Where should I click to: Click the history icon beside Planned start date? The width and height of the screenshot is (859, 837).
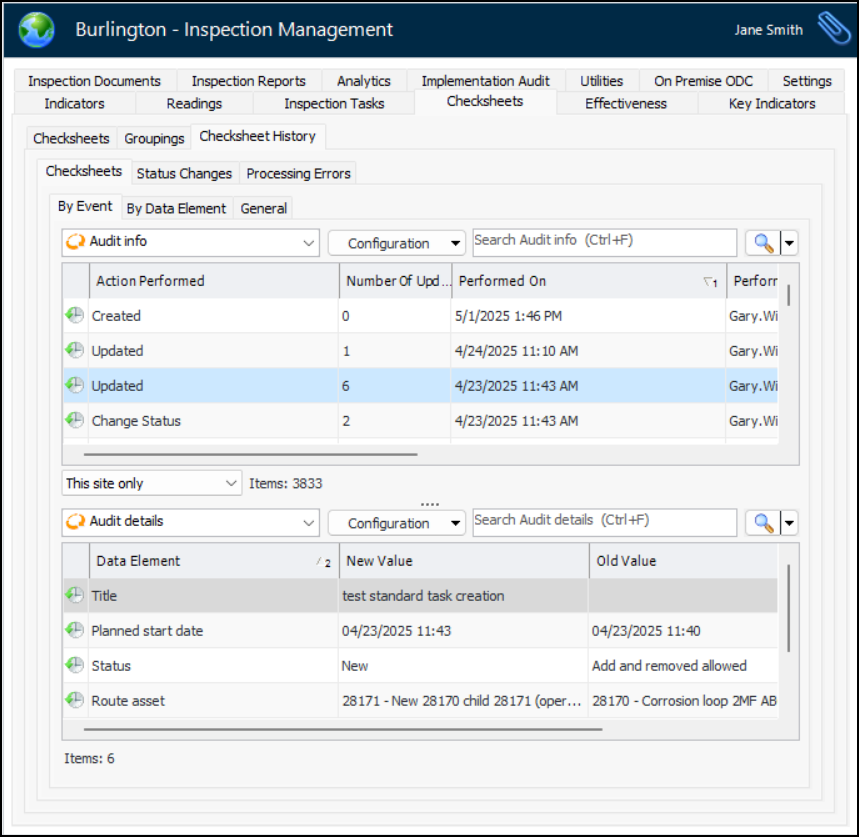pyautogui.click(x=75, y=631)
